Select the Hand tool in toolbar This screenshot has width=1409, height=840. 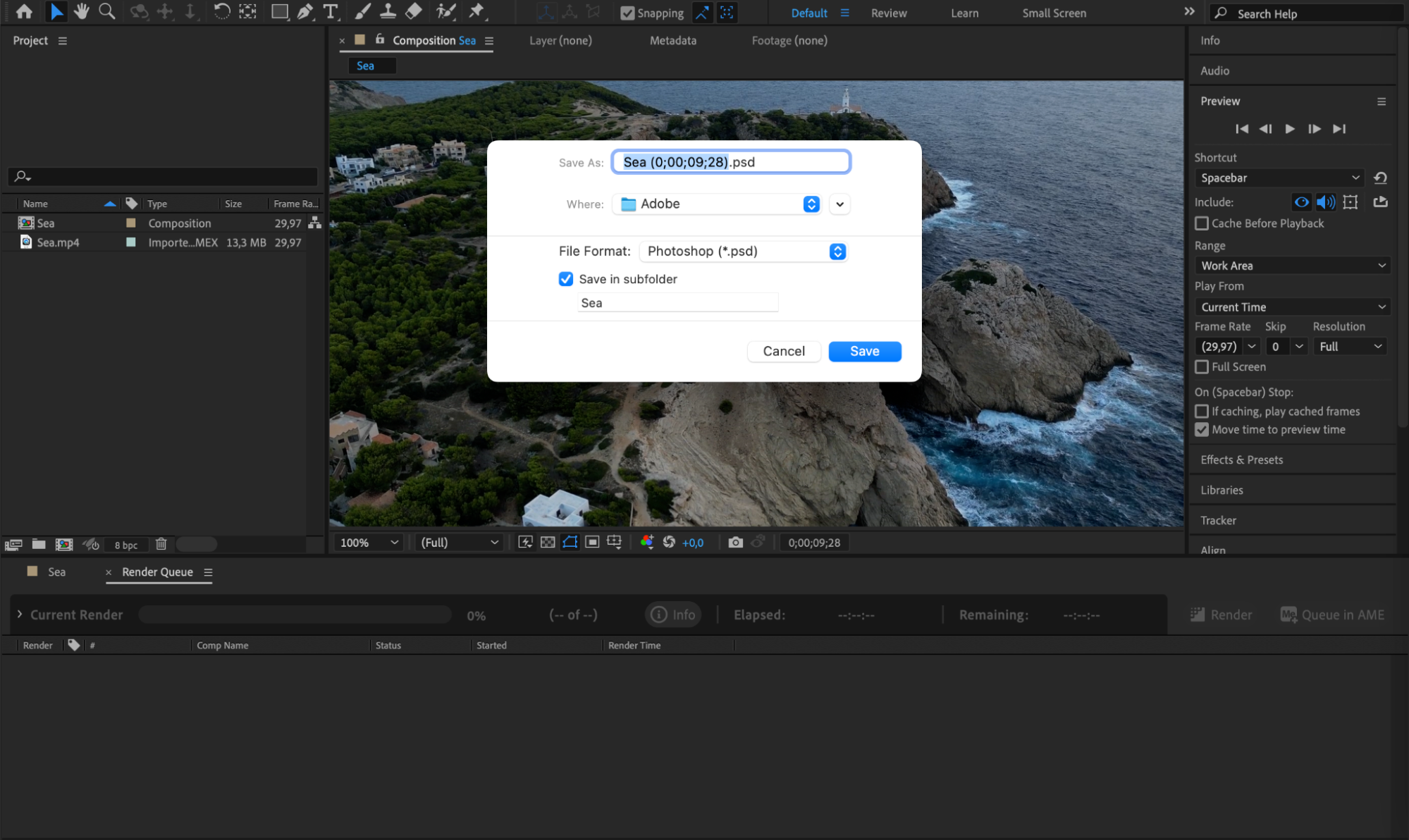[x=82, y=11]
